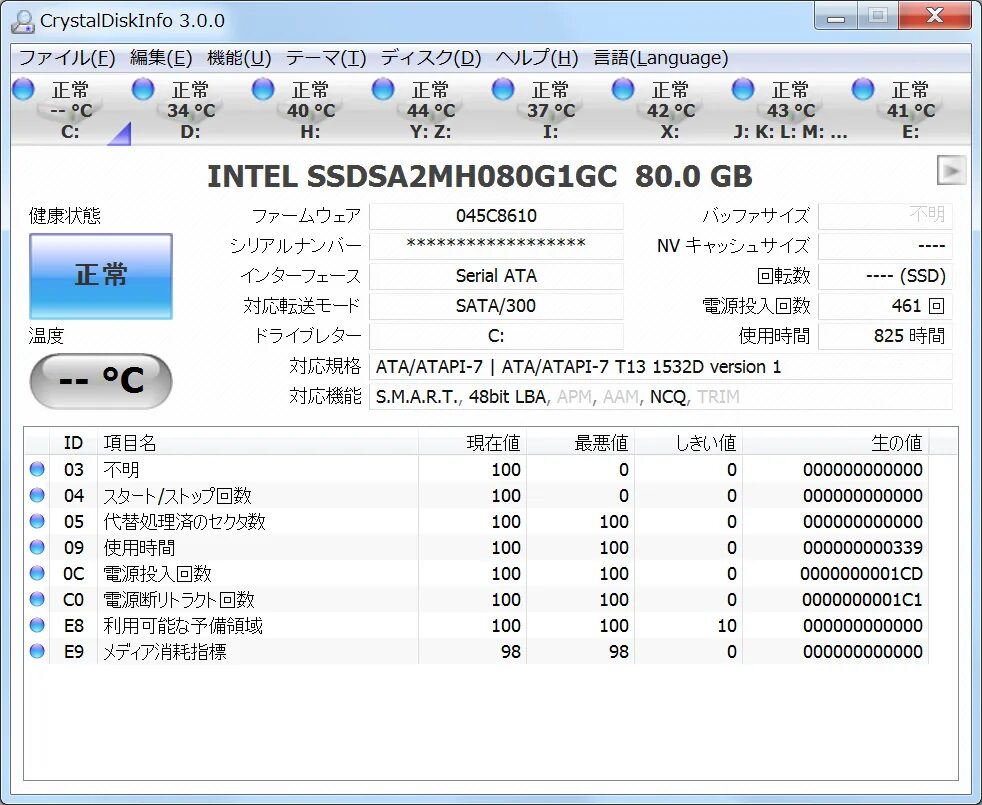Select the J: K: L: M: drive orb
982x805 pixels.
(x=743, y=90)
